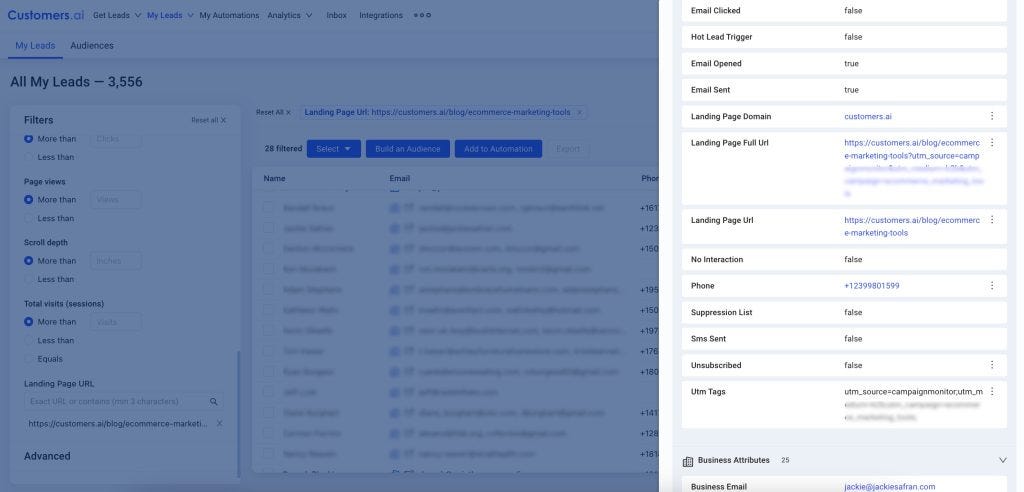The height and width of the screenshot is (492, 1024).
Task: Click the Email Opened attribute row
Action: coord(844,63)
